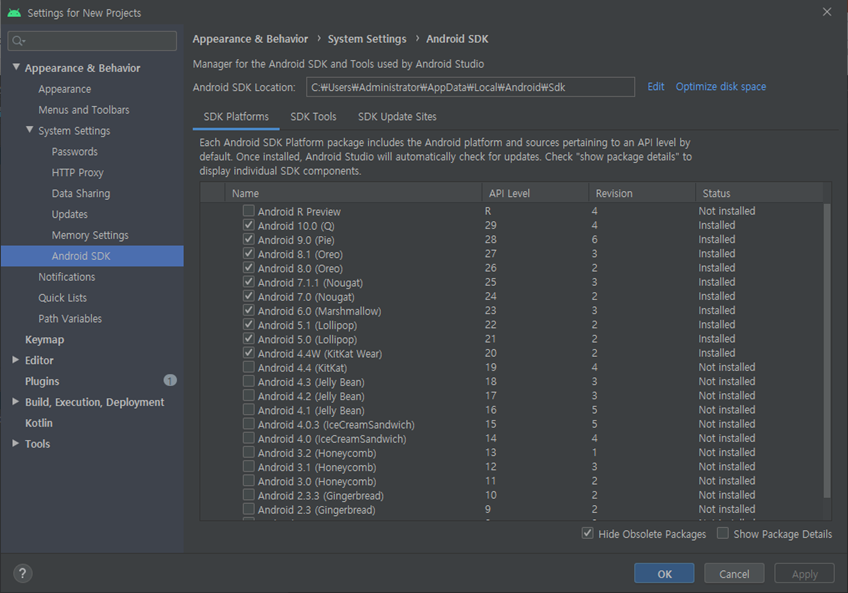The image size is (848, 593).
Task: Open Appearance settings page
Action: tap(64, 89)
